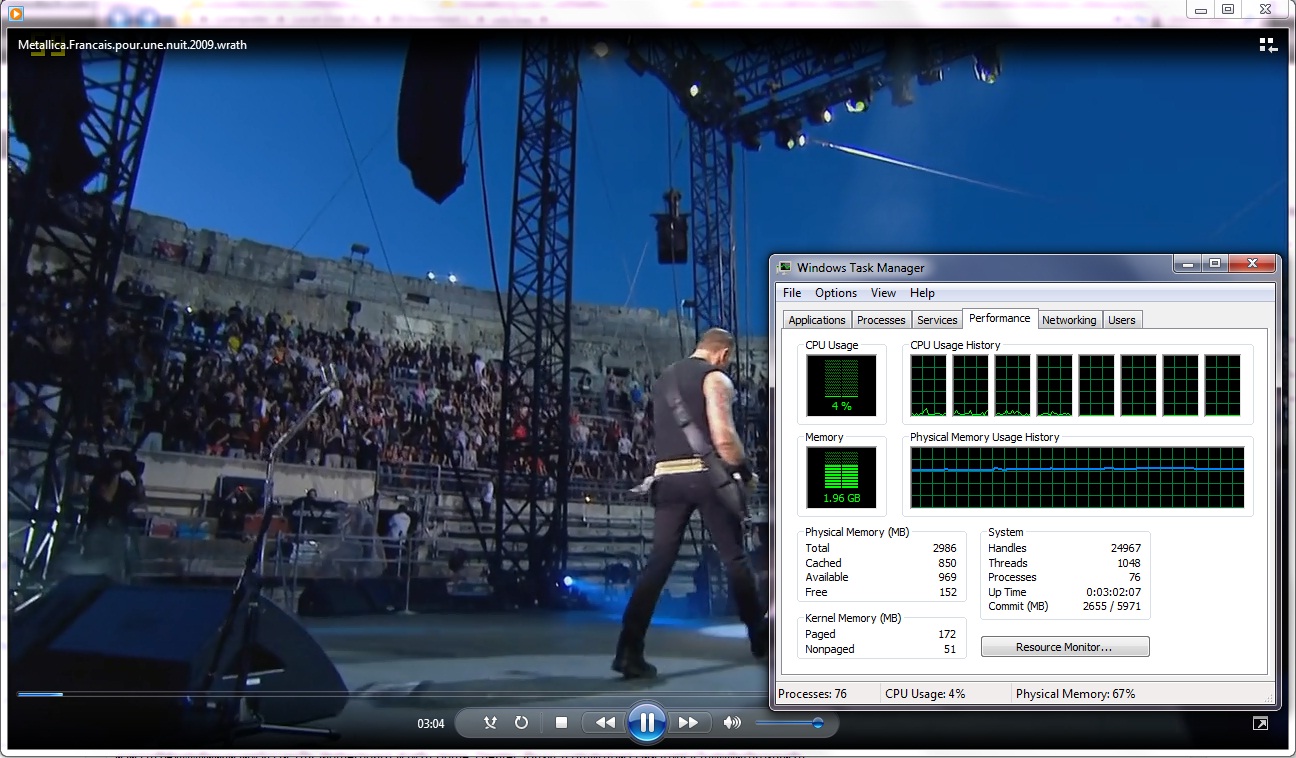Open the Resource Monitor
The width and height of the screenshot is (1296, 758).
click(1065, 647)
